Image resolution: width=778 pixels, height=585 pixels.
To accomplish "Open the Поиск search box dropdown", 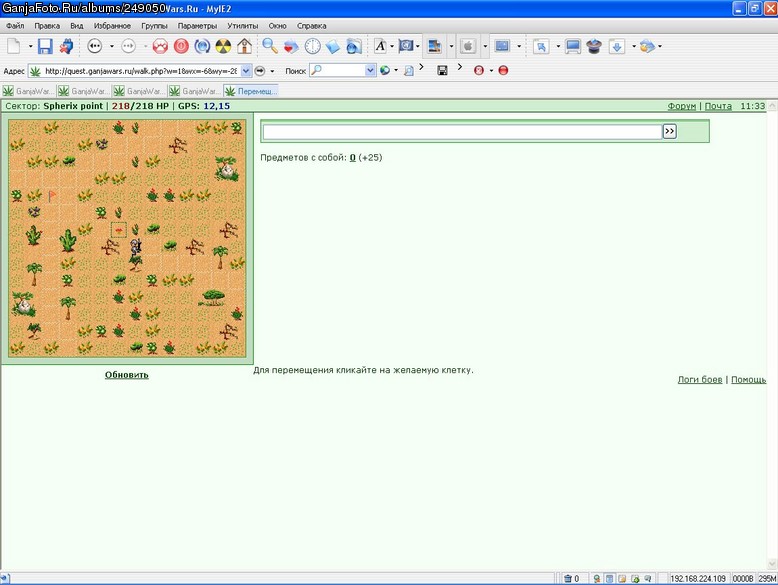I will click(x=370, y=70).
